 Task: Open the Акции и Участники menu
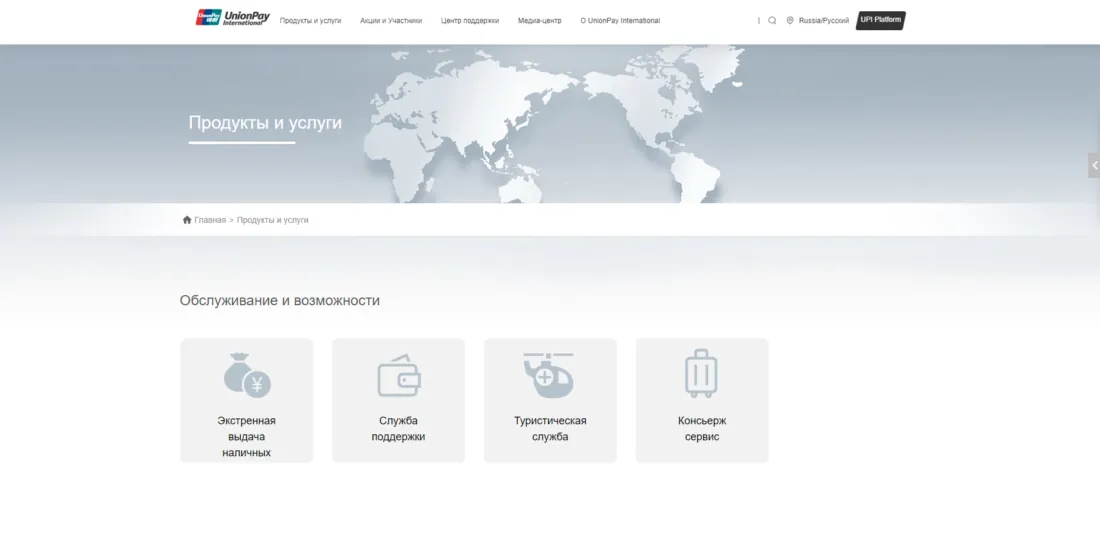pos(391,21)
